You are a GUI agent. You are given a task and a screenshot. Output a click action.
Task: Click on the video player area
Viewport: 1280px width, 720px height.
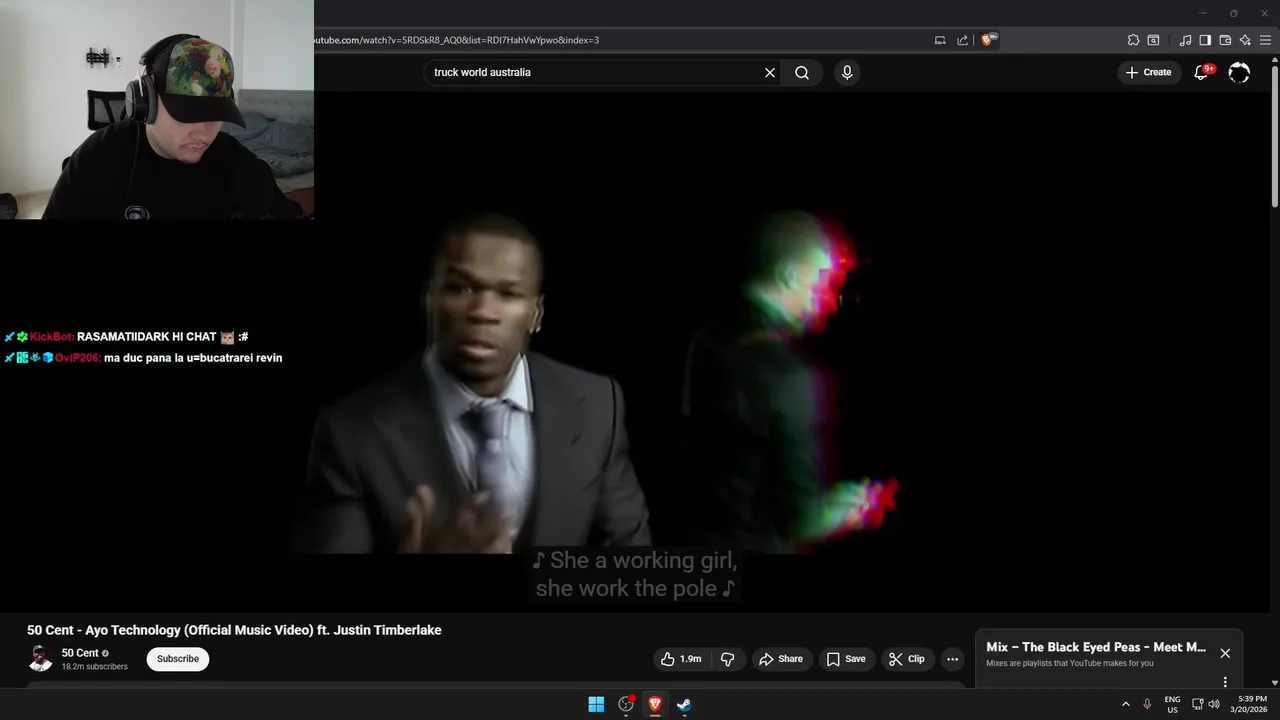point(634,350)
